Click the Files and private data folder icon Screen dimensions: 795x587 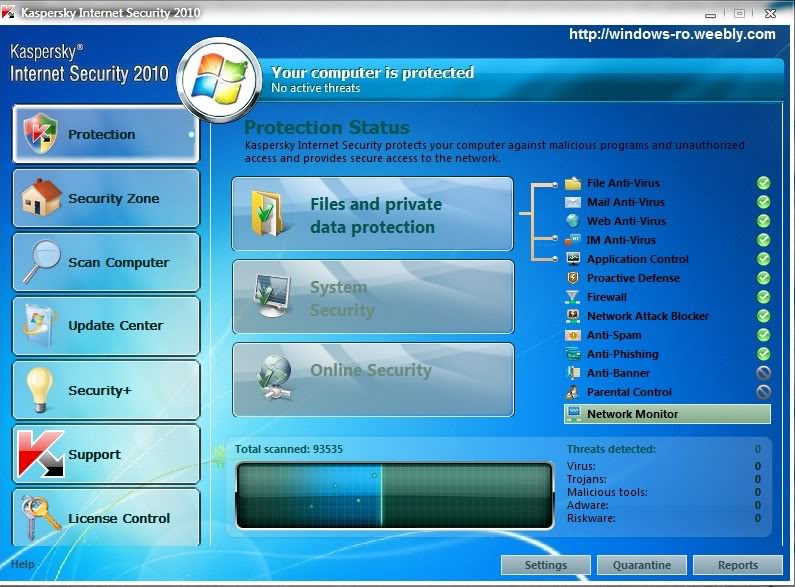pyautogui.click(x=267, y=213)
